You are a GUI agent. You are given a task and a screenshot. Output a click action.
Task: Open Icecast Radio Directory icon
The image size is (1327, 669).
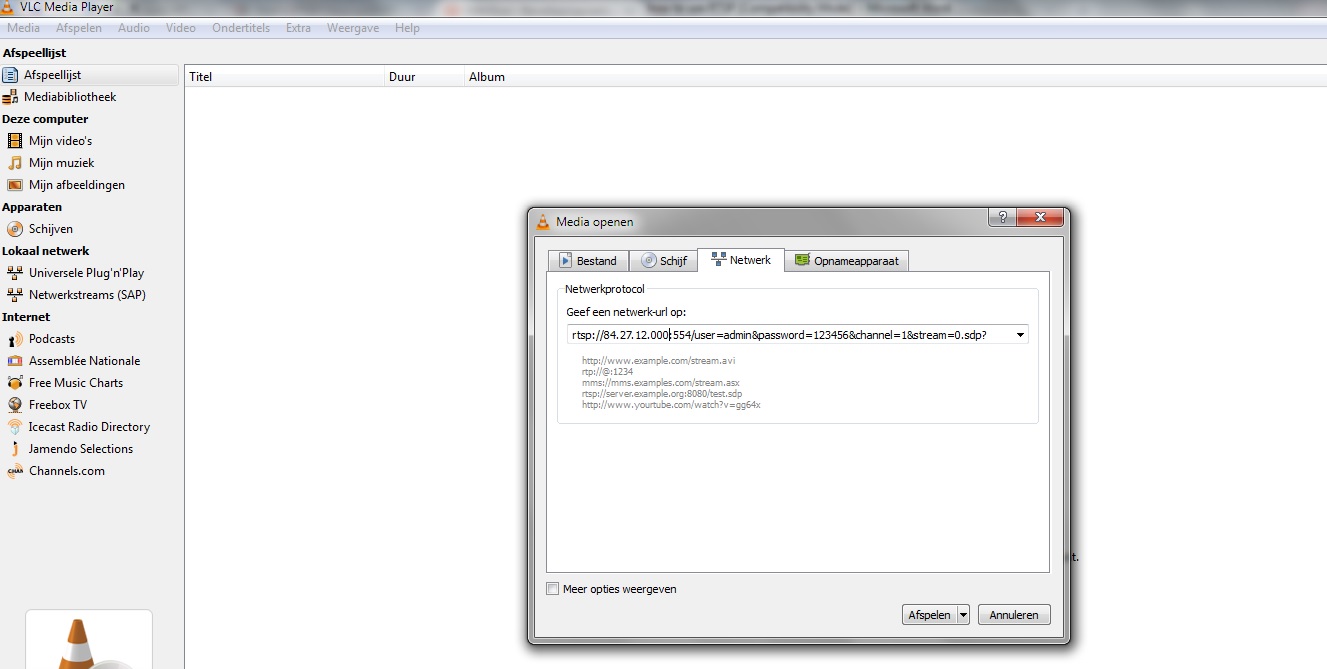click(15, 427)
